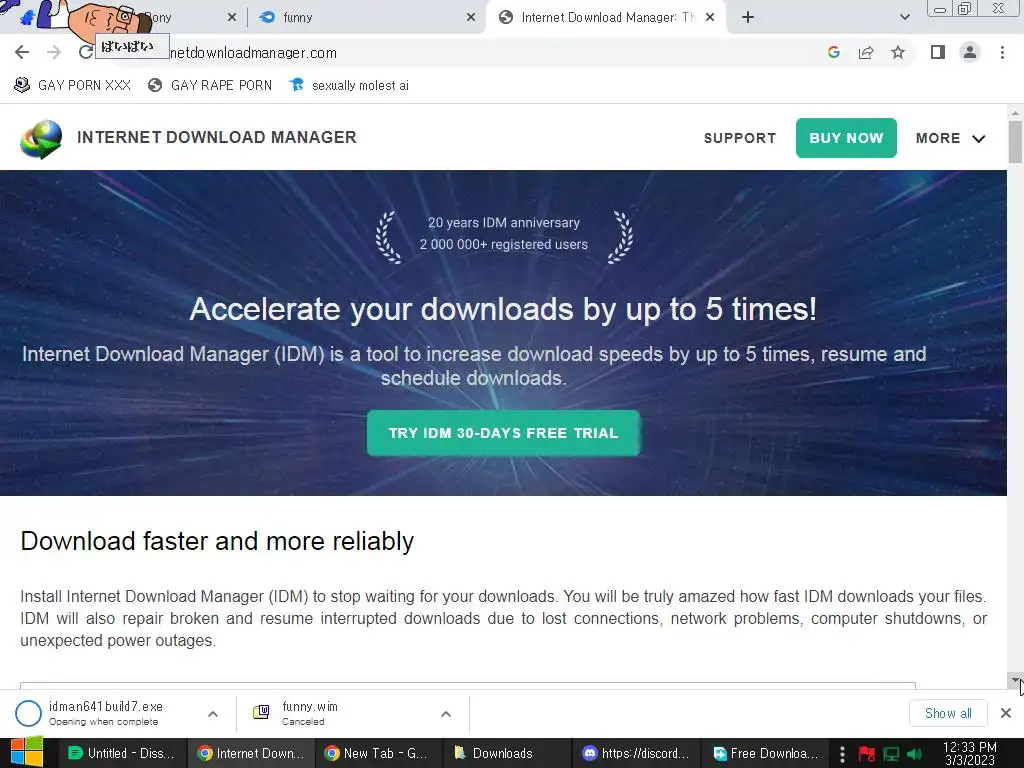Click the scrollbar up arrow
This screenshot has width=1024, height=768.
tap(1015, 112)
